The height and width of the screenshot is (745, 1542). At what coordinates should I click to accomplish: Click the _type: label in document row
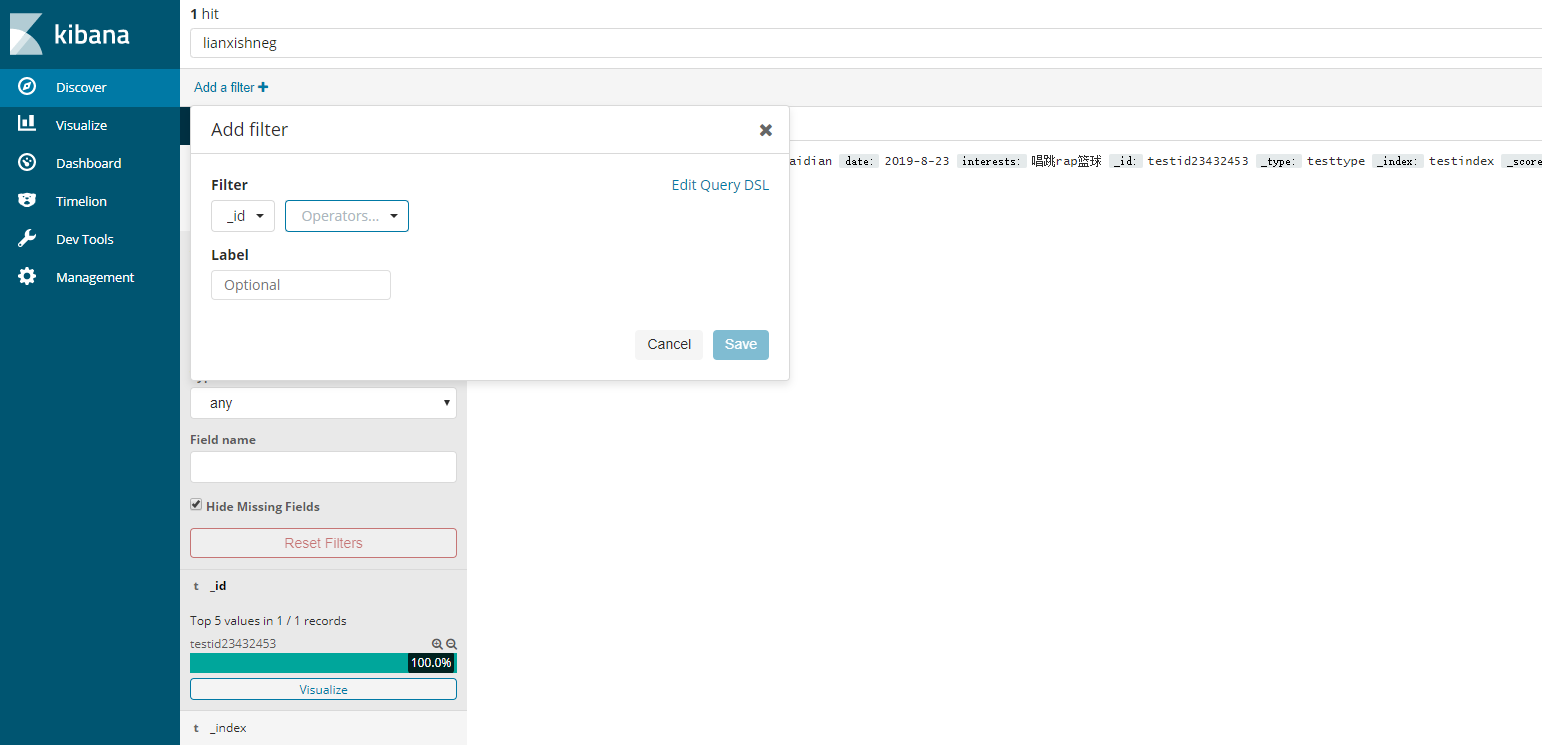pos(1278,161)
